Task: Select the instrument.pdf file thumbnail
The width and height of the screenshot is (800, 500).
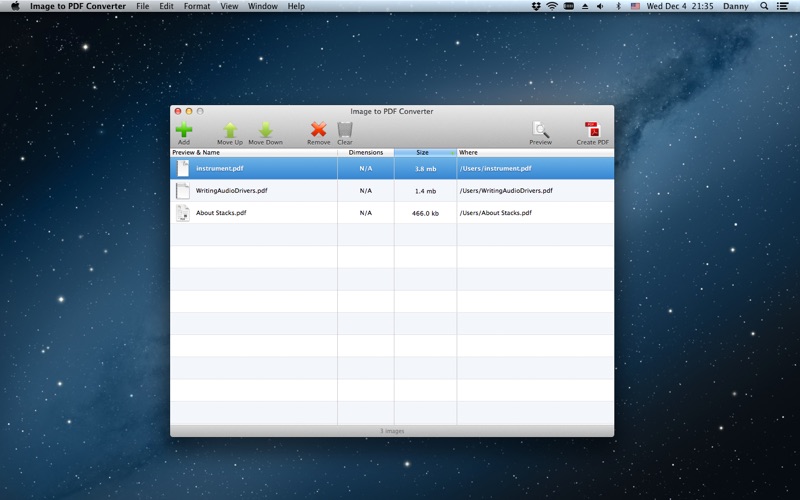Action: point(183,168)
